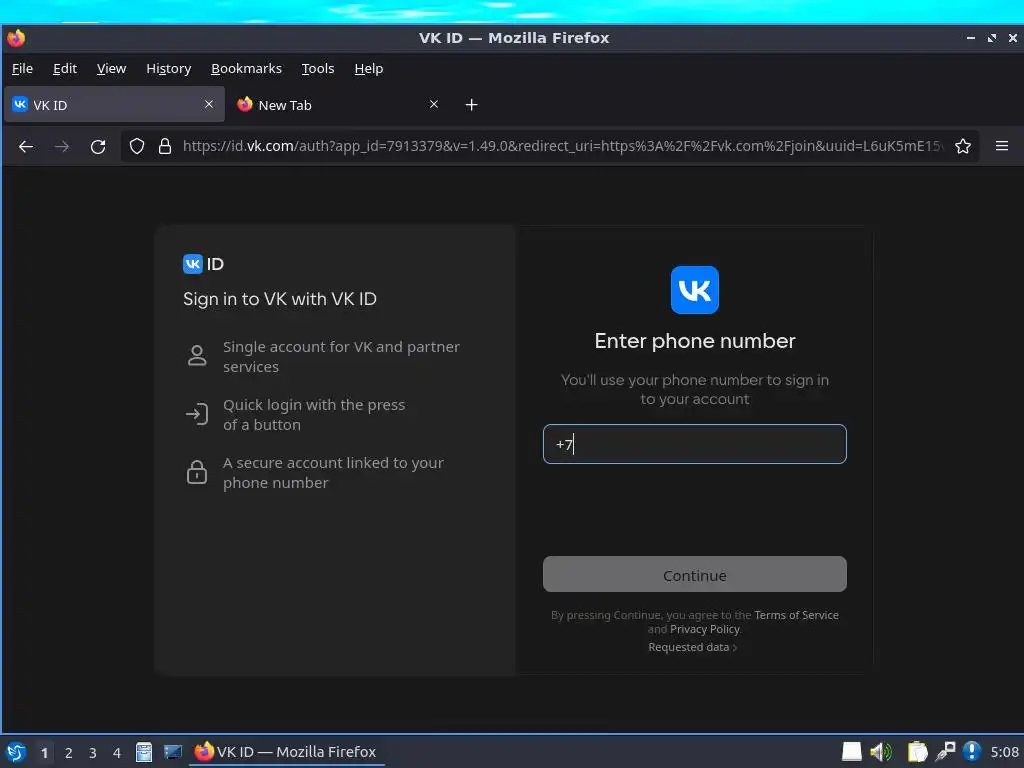
Task: Click the 'Sign in to VK with VK ID' text
Action: [x=280, y=299]
